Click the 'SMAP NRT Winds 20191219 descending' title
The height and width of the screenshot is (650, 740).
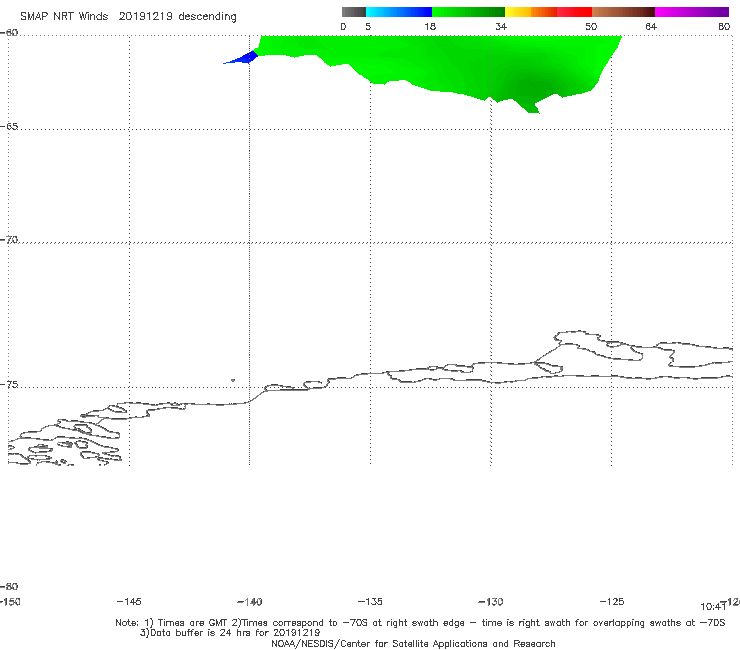coord(128,17)
